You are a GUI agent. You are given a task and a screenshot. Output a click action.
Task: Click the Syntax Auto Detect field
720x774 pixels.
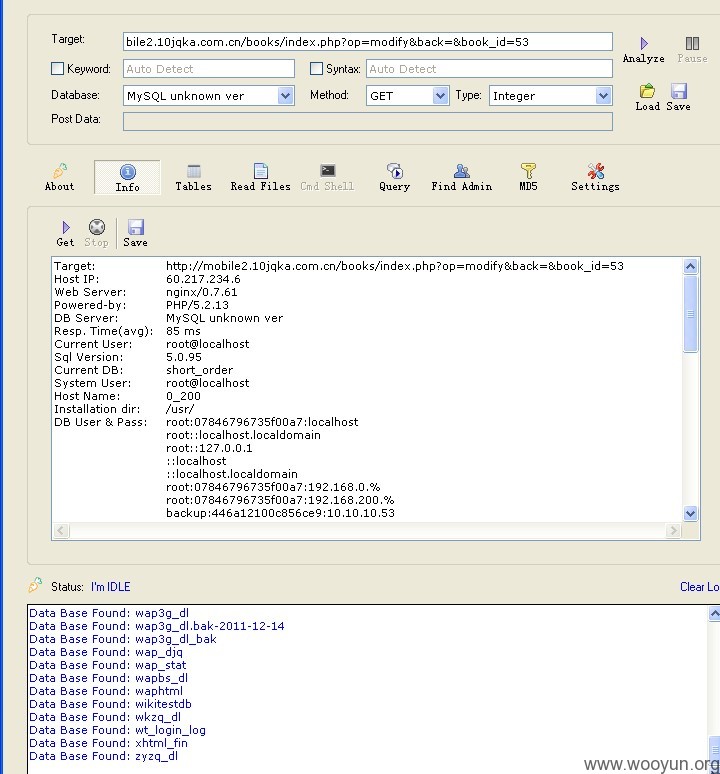489,69
